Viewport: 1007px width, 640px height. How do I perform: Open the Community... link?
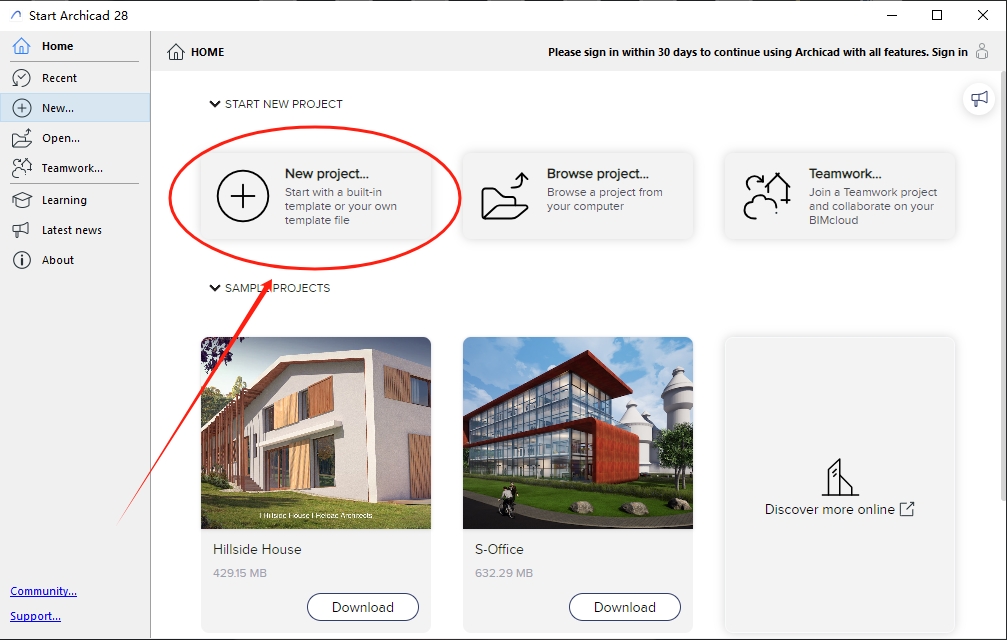click(44, 591)
